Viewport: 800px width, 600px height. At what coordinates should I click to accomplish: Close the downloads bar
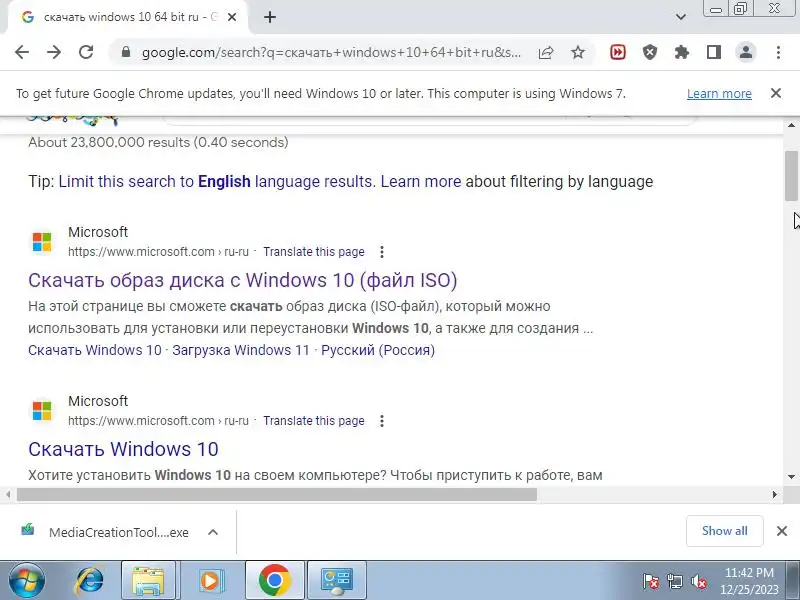point(782,531)
